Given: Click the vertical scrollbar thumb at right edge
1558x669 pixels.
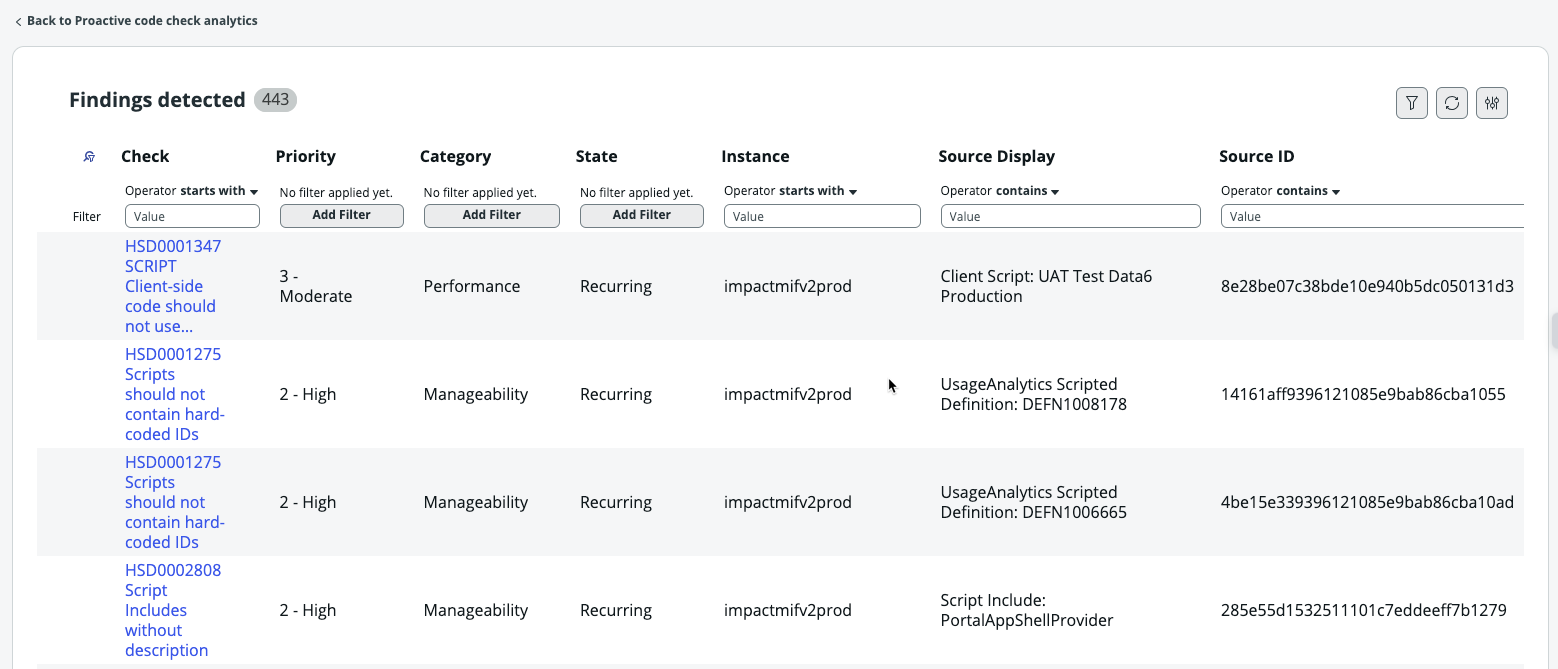Looking at the screenshot, I should [1554, 331].
